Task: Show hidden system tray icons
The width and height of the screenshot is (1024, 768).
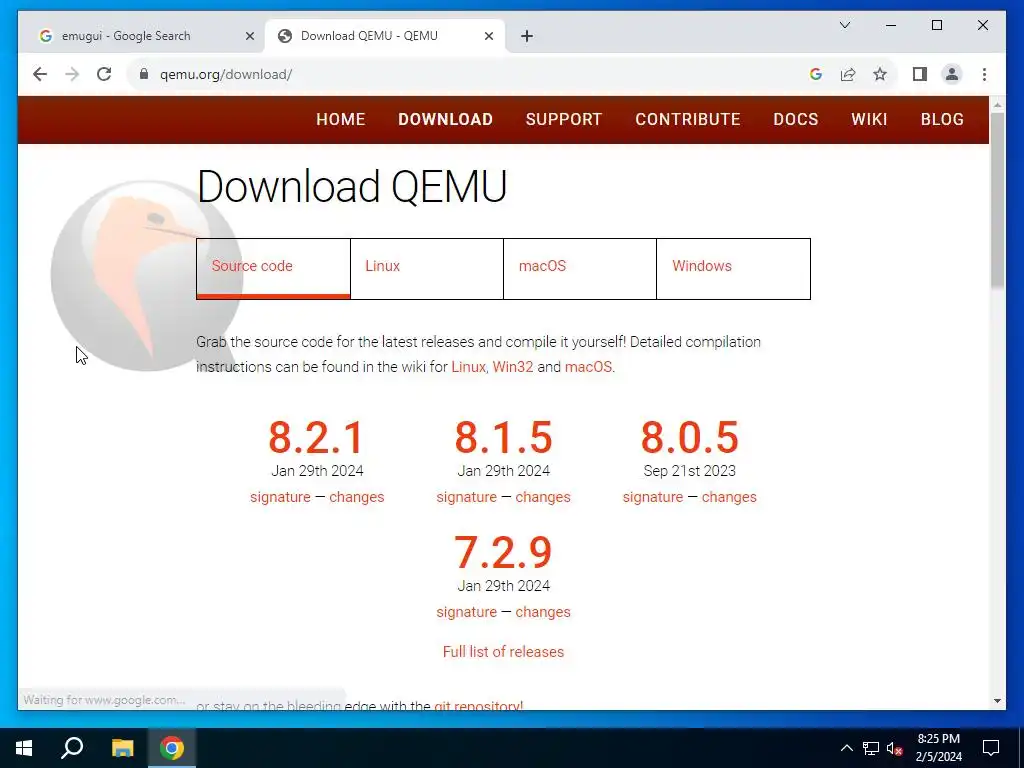Action: 846,748
